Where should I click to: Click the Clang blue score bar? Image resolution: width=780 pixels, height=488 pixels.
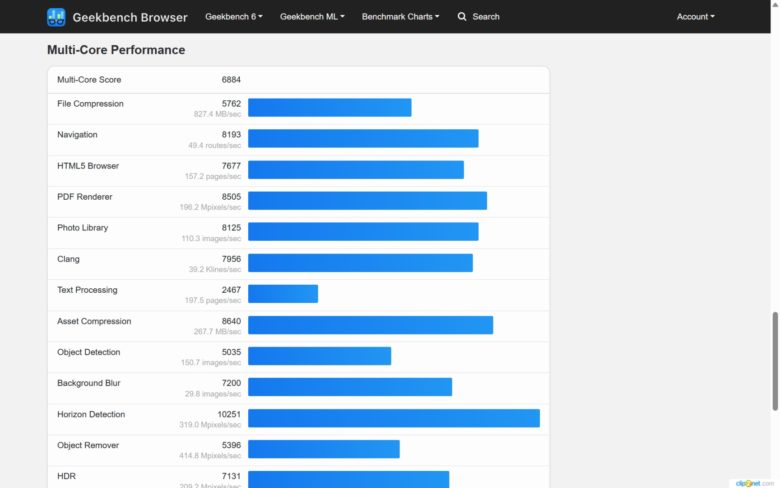coord(361,263)
